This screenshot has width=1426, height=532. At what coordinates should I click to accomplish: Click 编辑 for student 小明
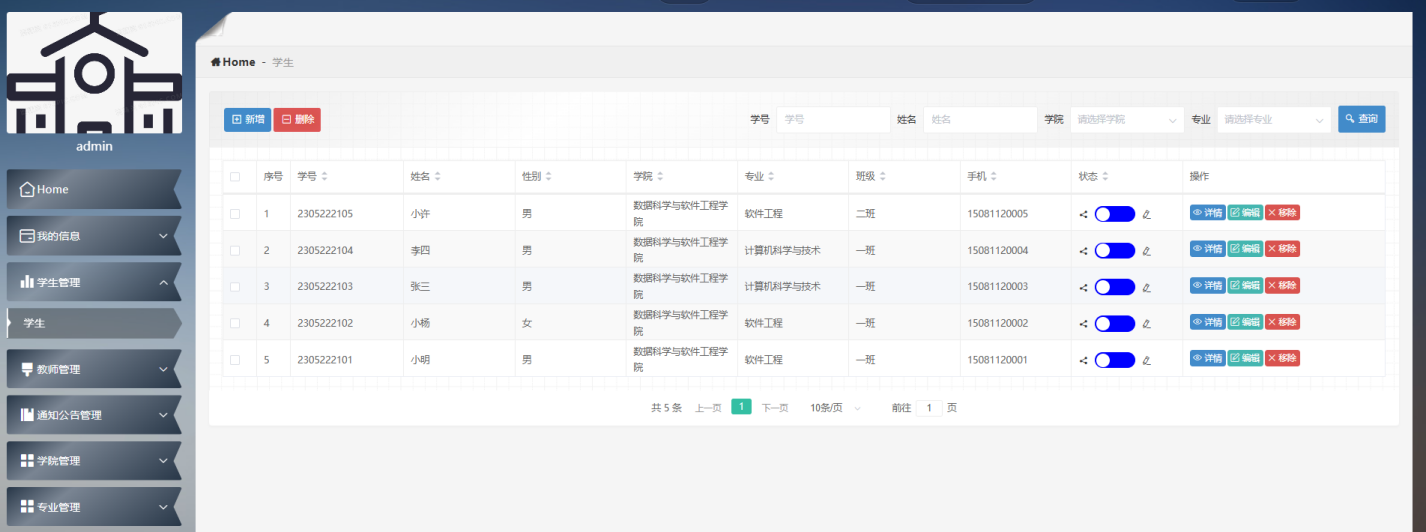click(x=1245, y=358)
